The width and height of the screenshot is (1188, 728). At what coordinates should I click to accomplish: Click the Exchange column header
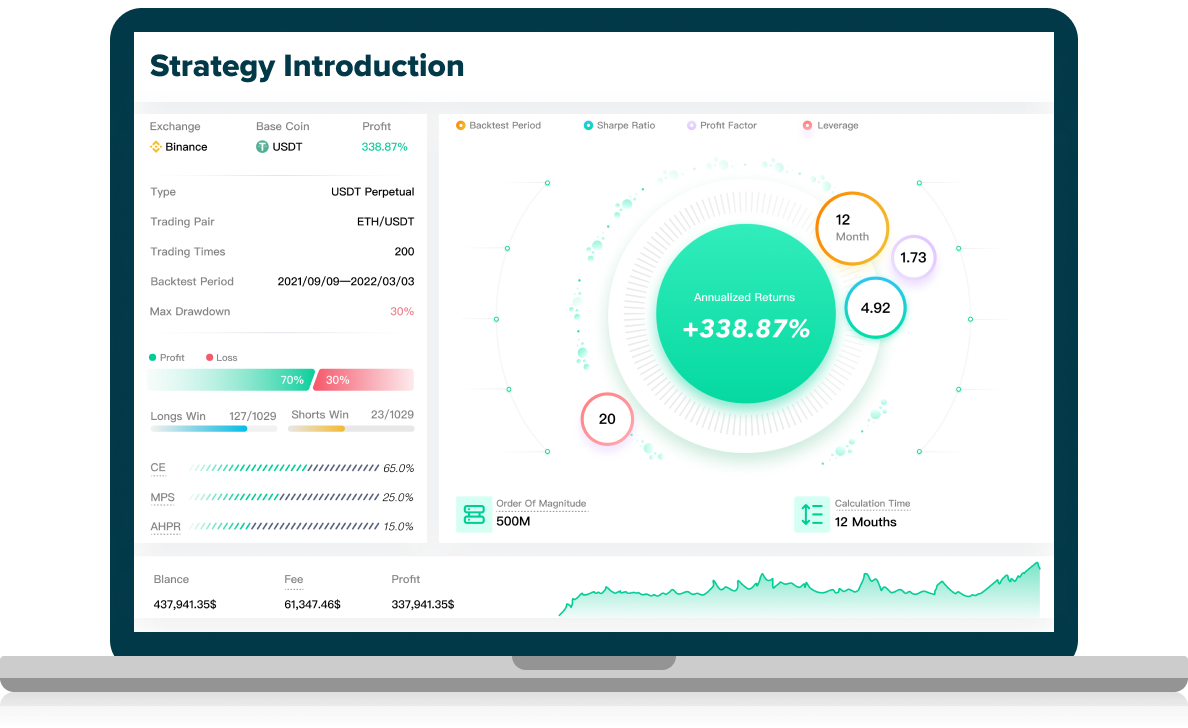pyautogui.click(x=175, y=127)
